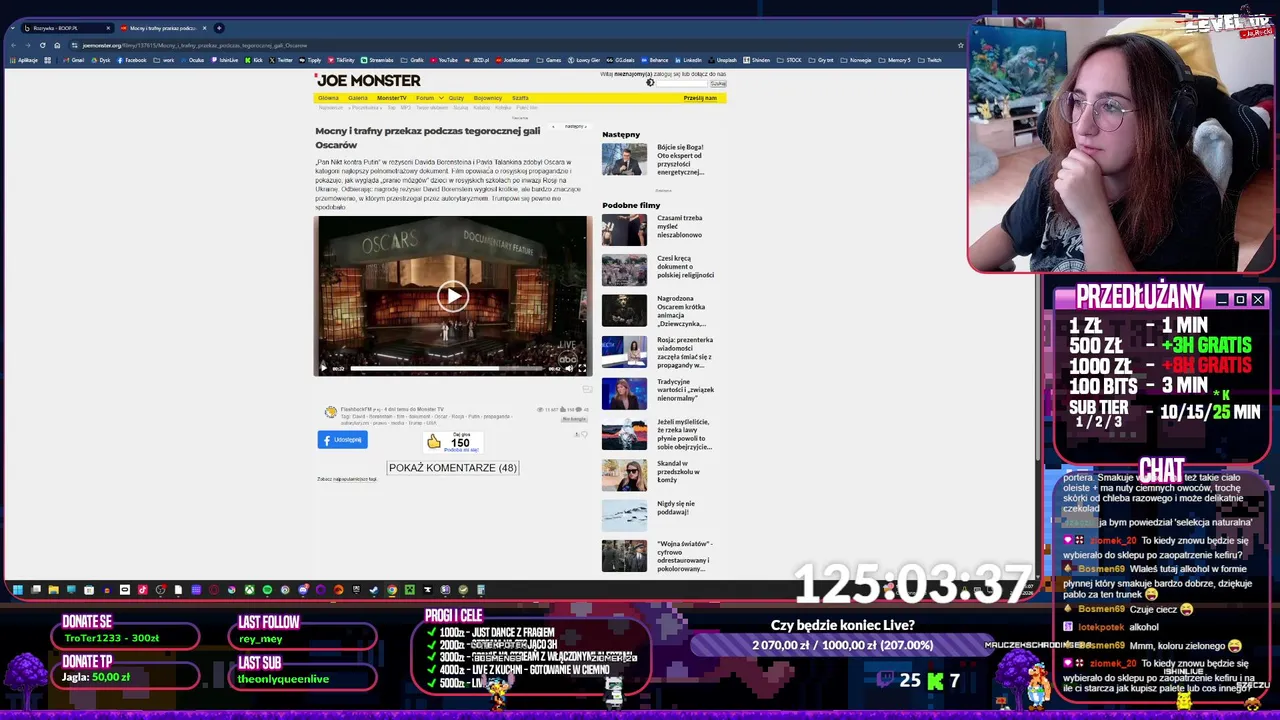Open the Games bookmark folder
Screen dimensions: 1280x720
[x=549, y=60]
